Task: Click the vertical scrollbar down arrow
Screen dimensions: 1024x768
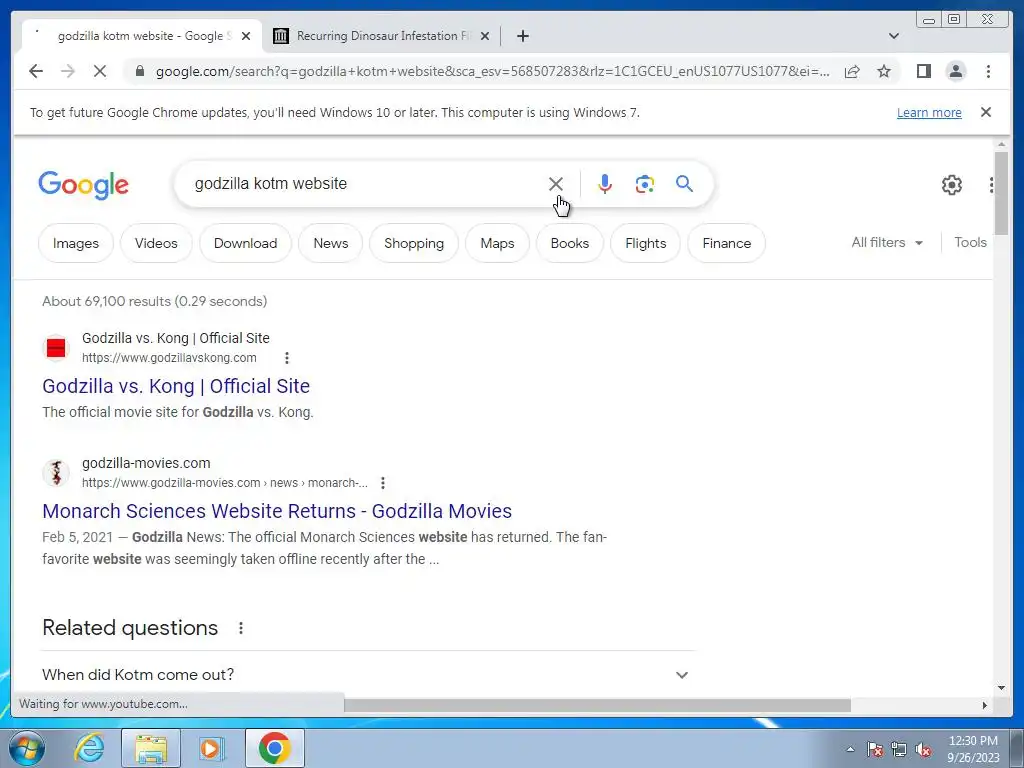Action: click(x=1001, y=687)
